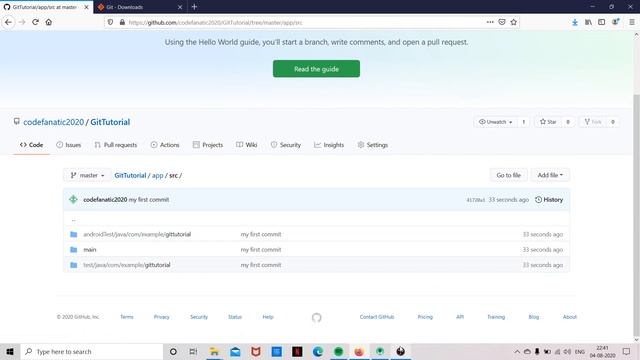The image size is (640, 360).
Task: Open the Issues tab
Action: coord(69,145)
